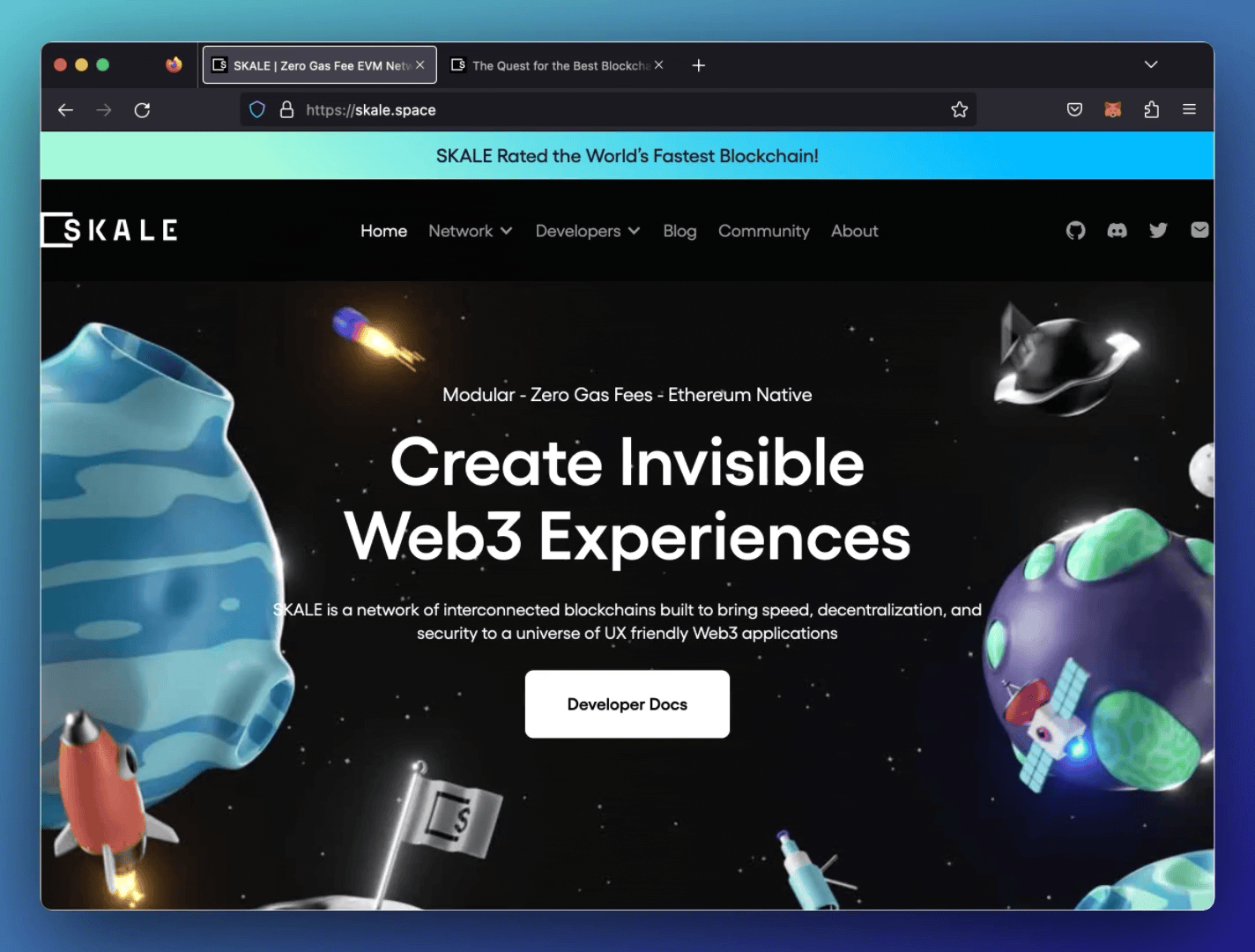View site security via the padlock icon
Image resolution: width=1255 pixels, height=952 pixels.
tap(286, 110)
